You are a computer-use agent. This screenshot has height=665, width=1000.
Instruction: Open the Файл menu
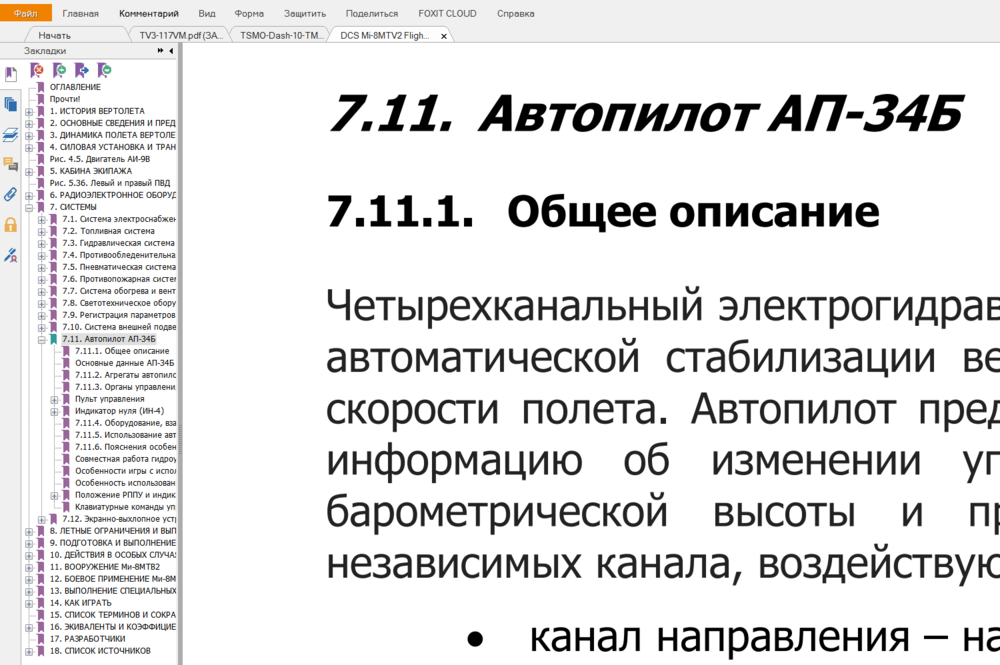click(26, 13)
